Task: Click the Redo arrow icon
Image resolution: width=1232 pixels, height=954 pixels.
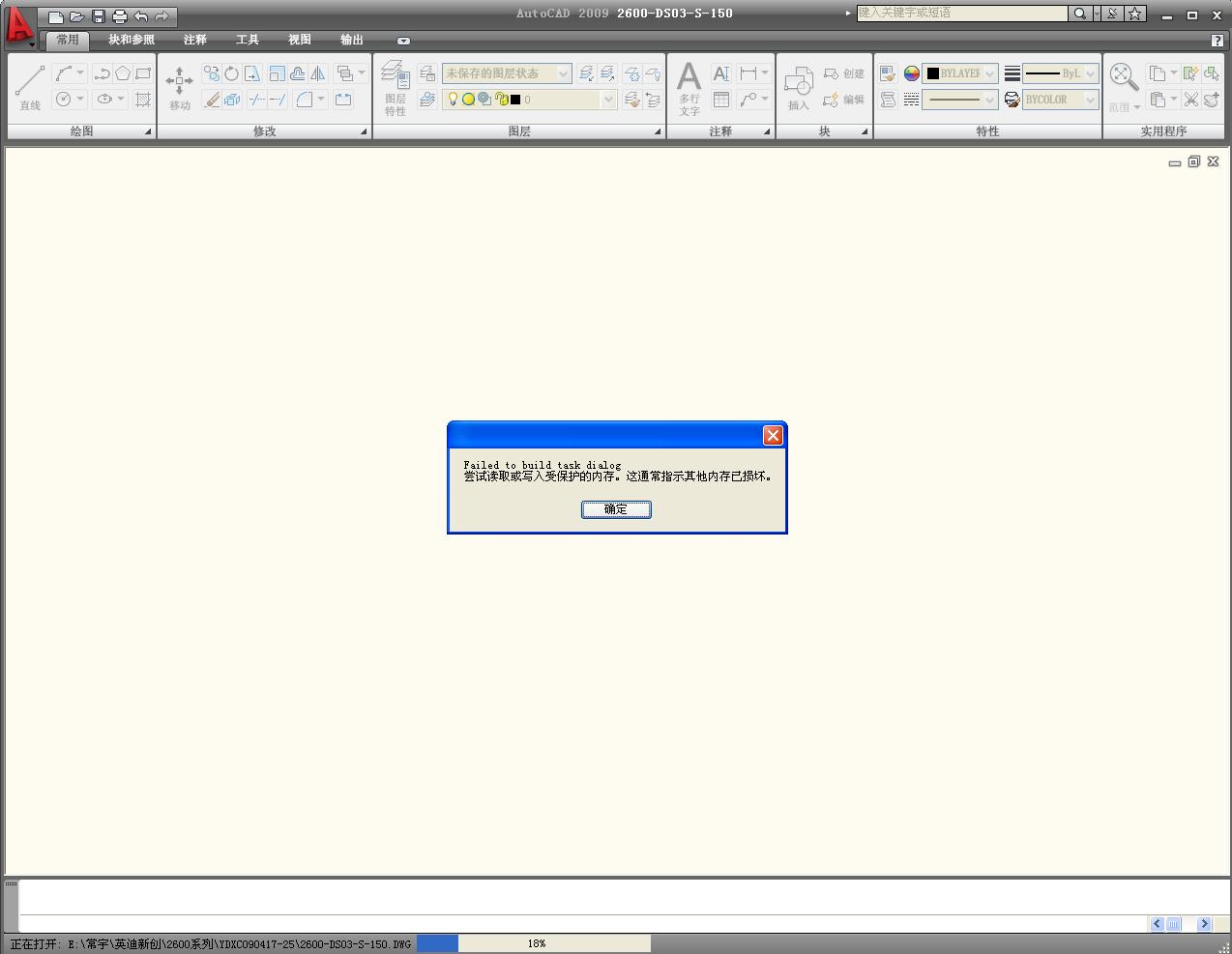Action: click(x=161, y=16)
